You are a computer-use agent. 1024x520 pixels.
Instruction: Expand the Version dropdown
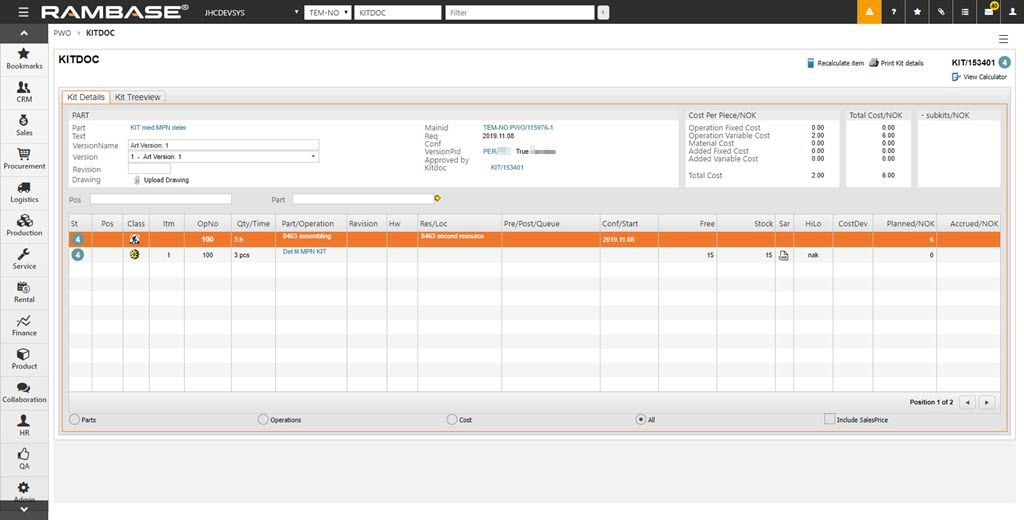pyautogui.click(x=313, y=157)
